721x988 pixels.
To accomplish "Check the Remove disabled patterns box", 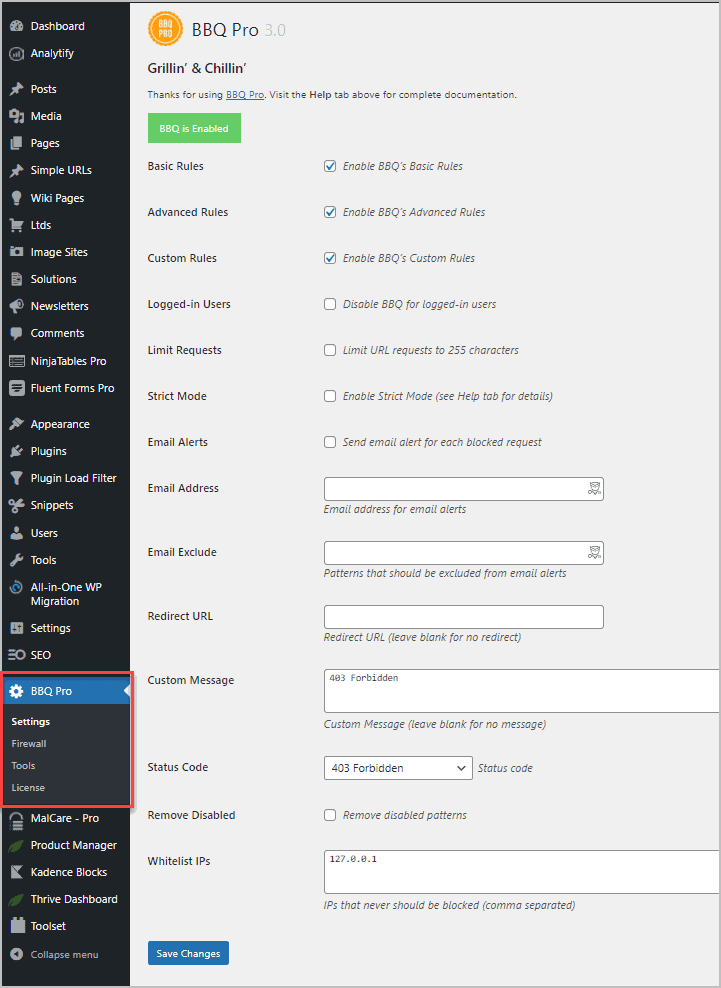I will click(330, 815).
